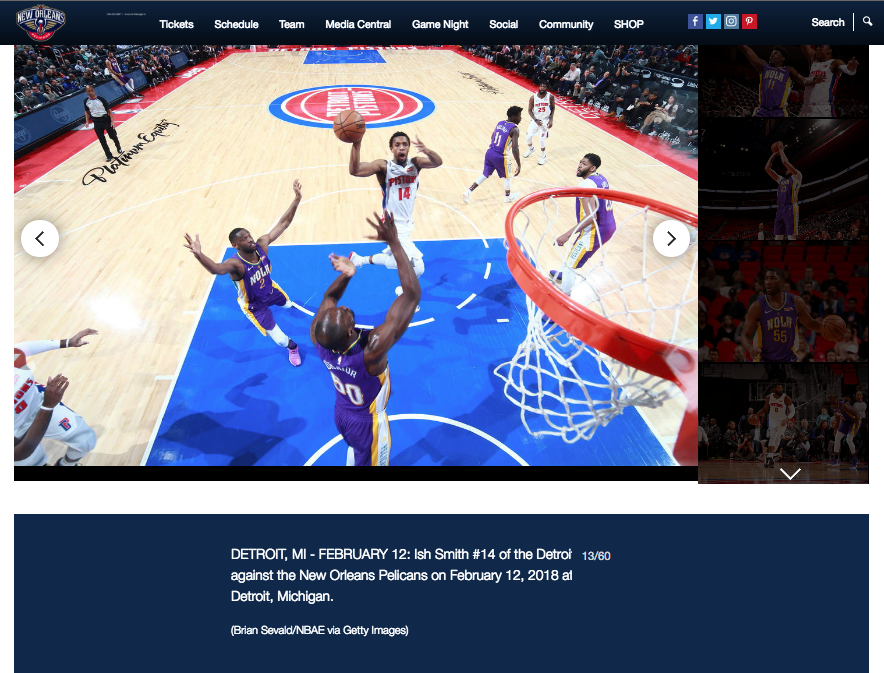Select Media Central in navigation

[x=358, y=24]
